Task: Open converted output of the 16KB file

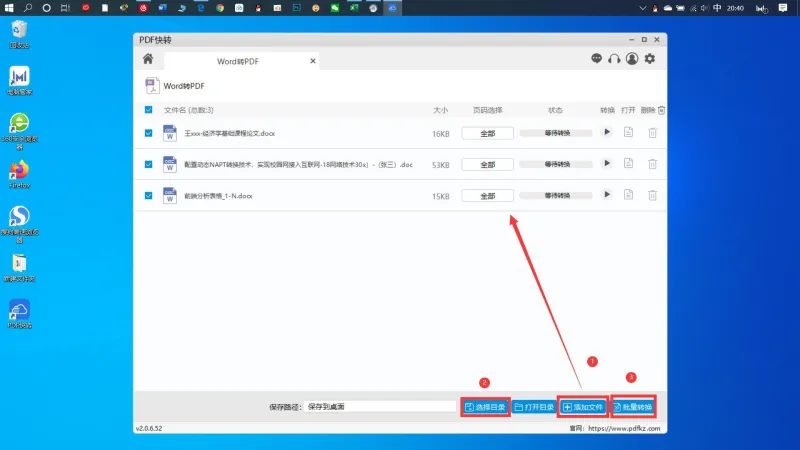Action: tap(628, 132)
